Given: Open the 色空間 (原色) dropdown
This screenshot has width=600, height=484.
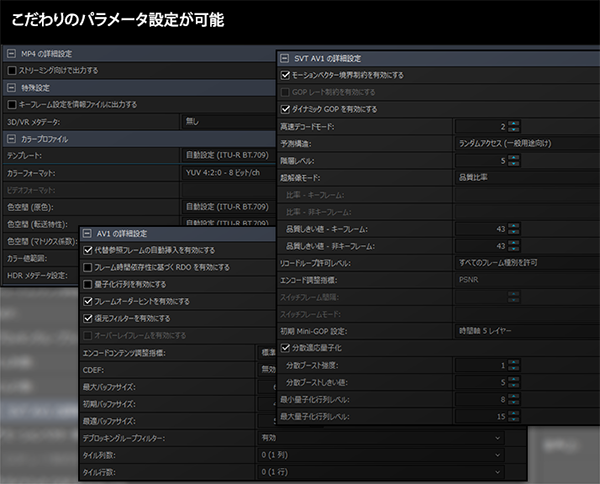Looking at the screenshot, I should [228, 207].
